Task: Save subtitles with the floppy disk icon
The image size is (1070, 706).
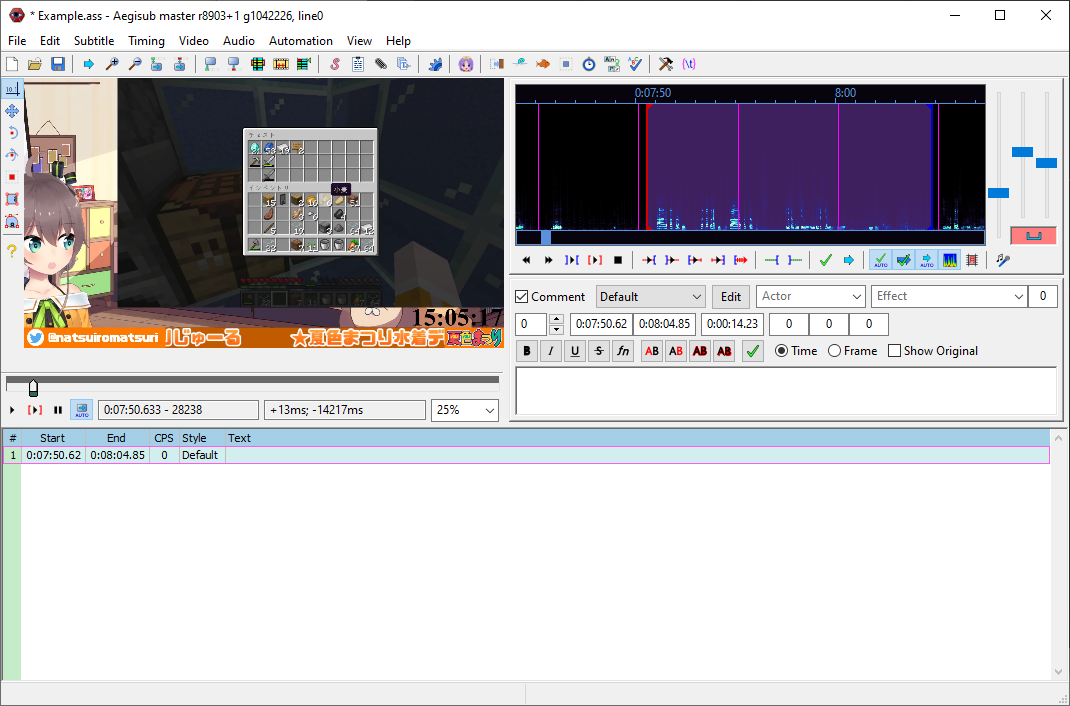Action: click(58, 64)
